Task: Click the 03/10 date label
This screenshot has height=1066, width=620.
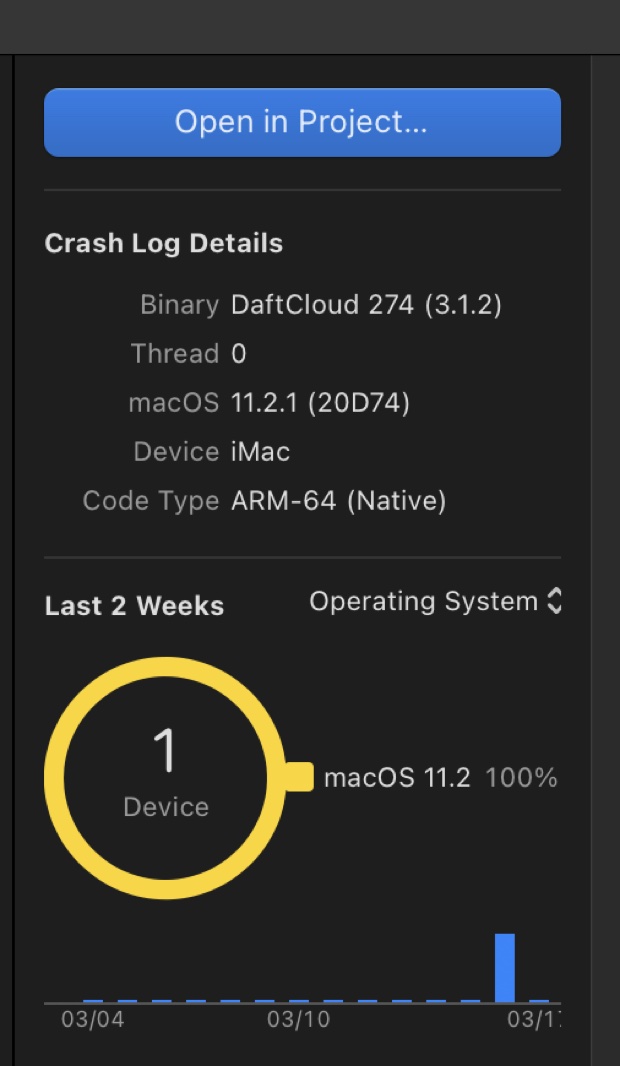Action: 298,1020
